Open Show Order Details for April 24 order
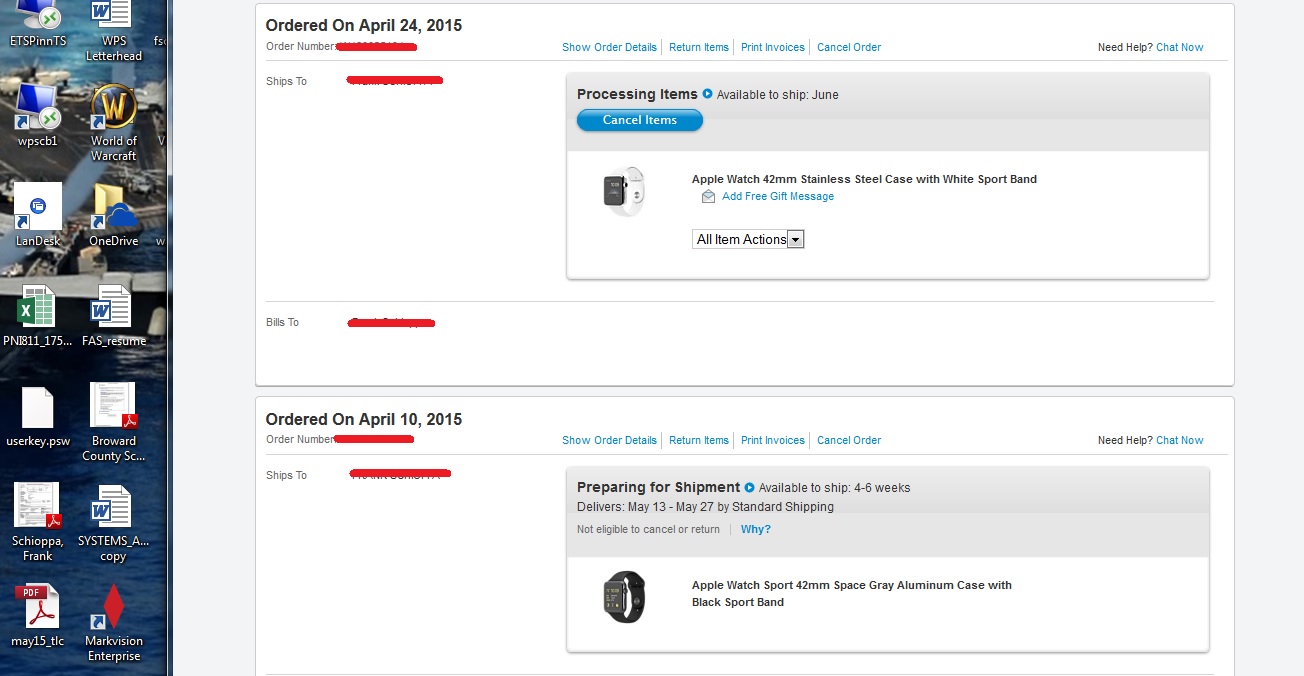This screenshot has height=676, width=1304. pyautogui.click(x=609, y=47)
